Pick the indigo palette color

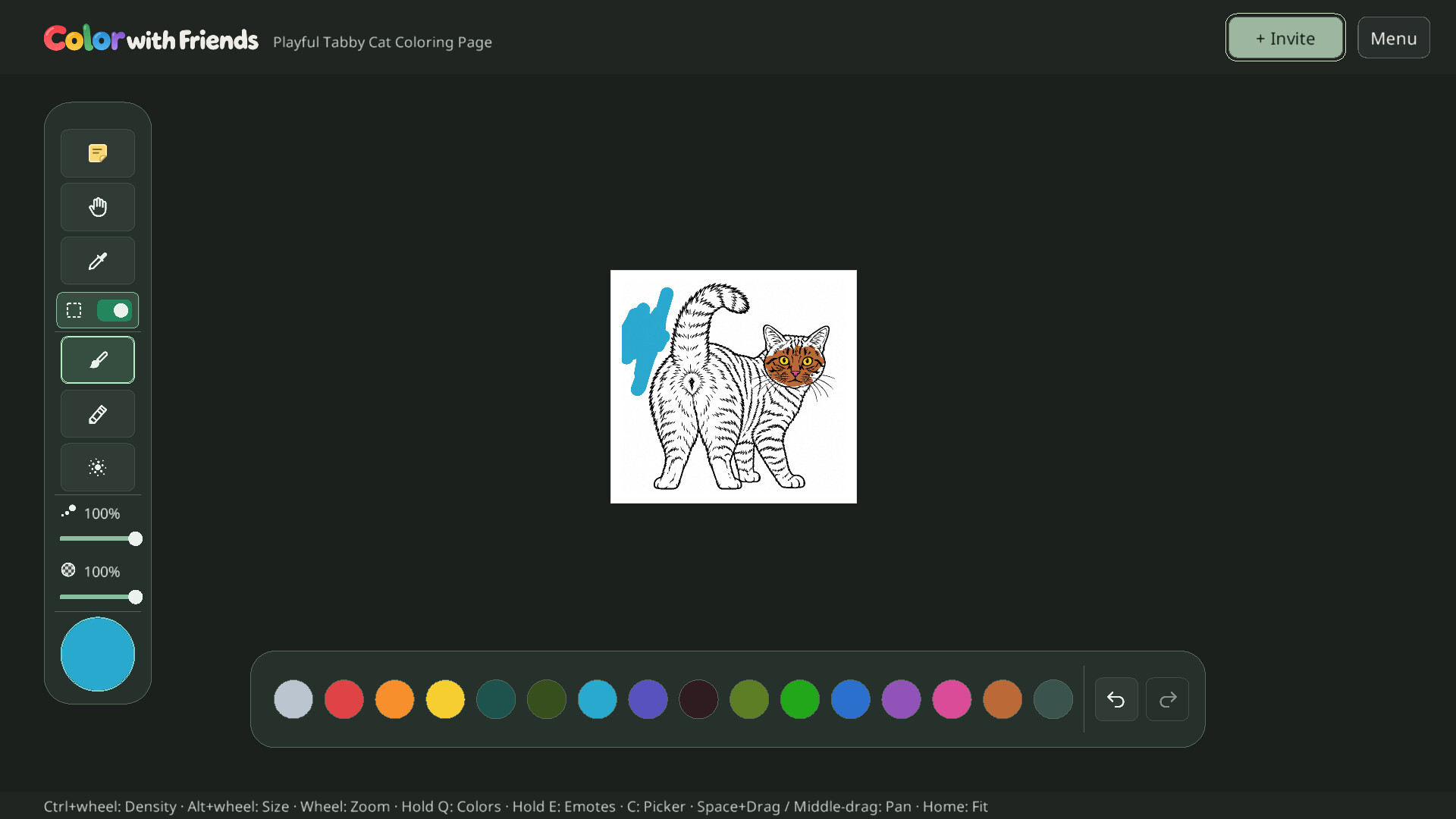tap(648, 699)
